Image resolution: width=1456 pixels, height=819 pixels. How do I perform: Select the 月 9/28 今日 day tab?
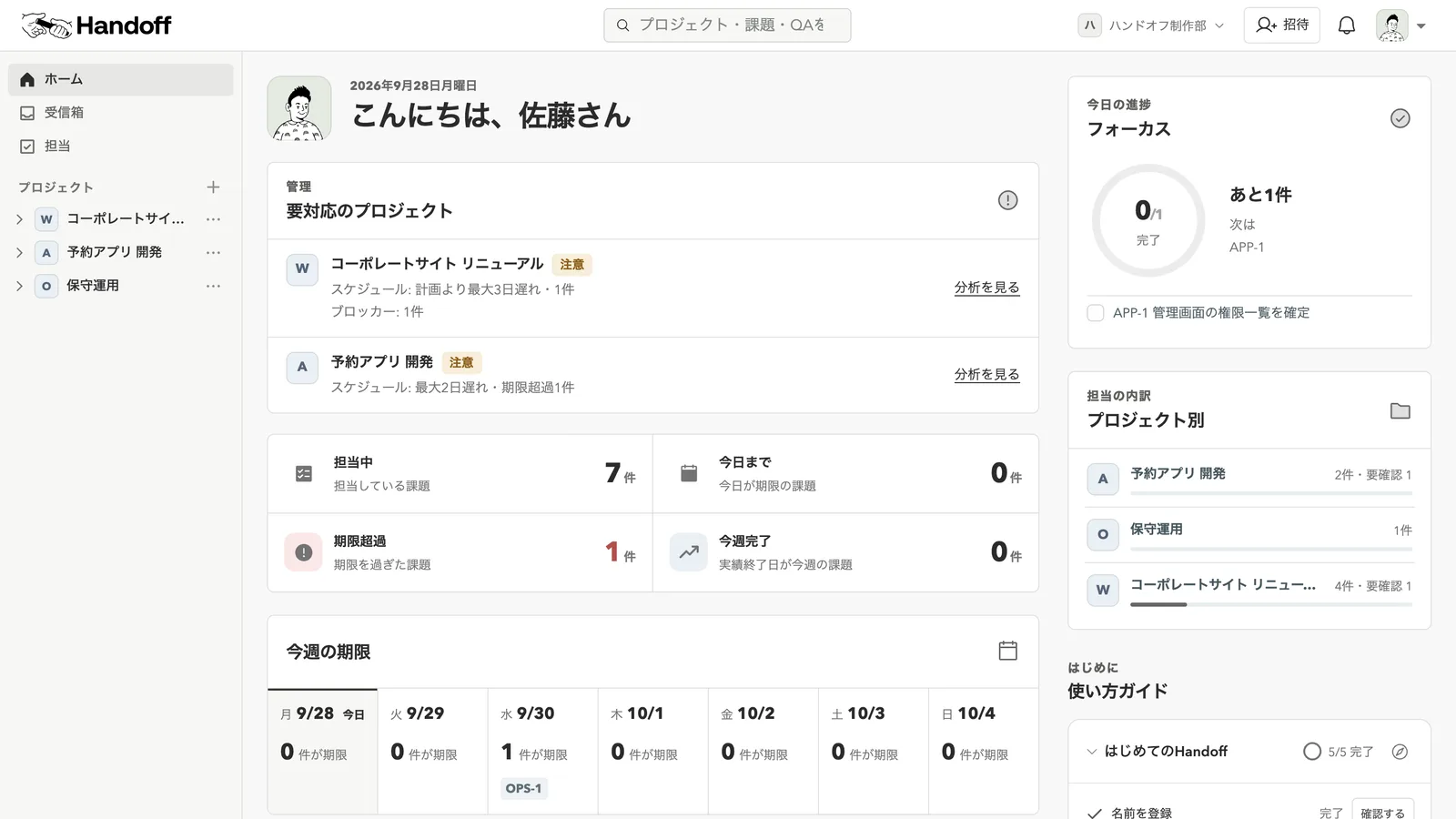(x=322, y=751)
